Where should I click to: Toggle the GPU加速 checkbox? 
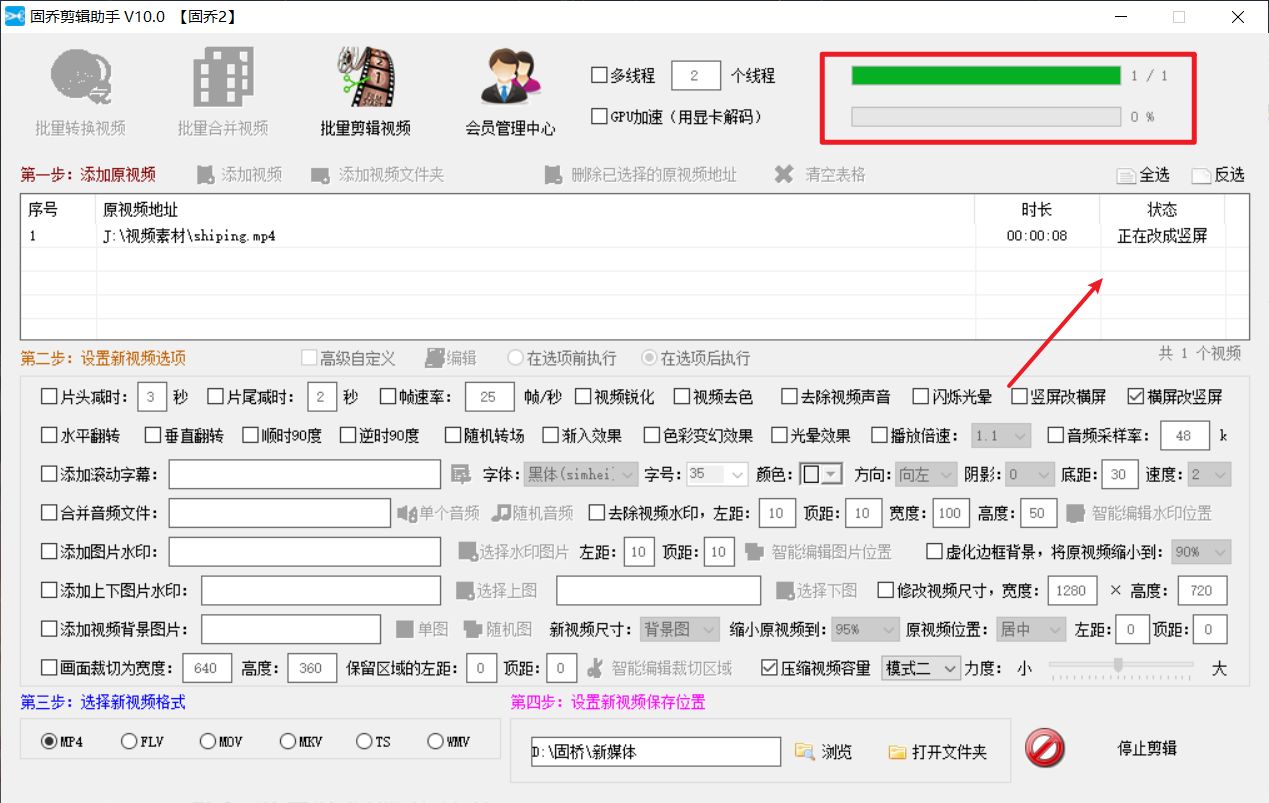[600, 116]
